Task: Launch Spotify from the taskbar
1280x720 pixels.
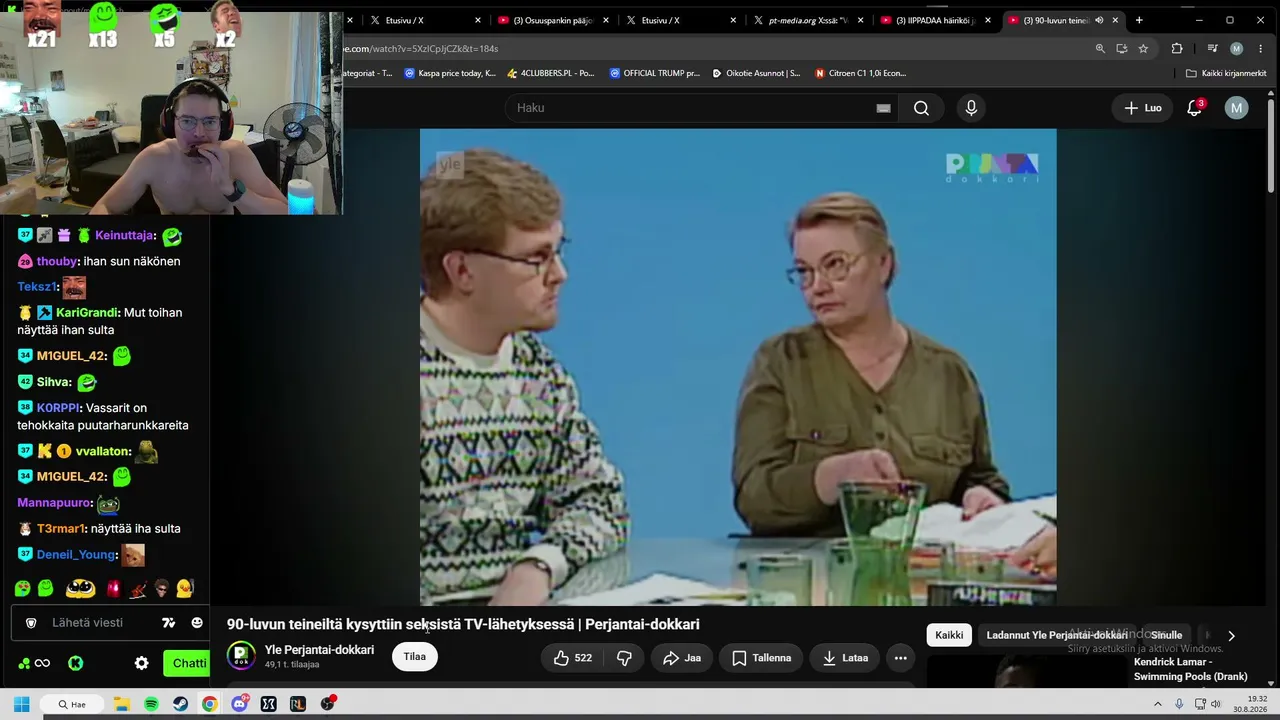Action: point(151,704)
